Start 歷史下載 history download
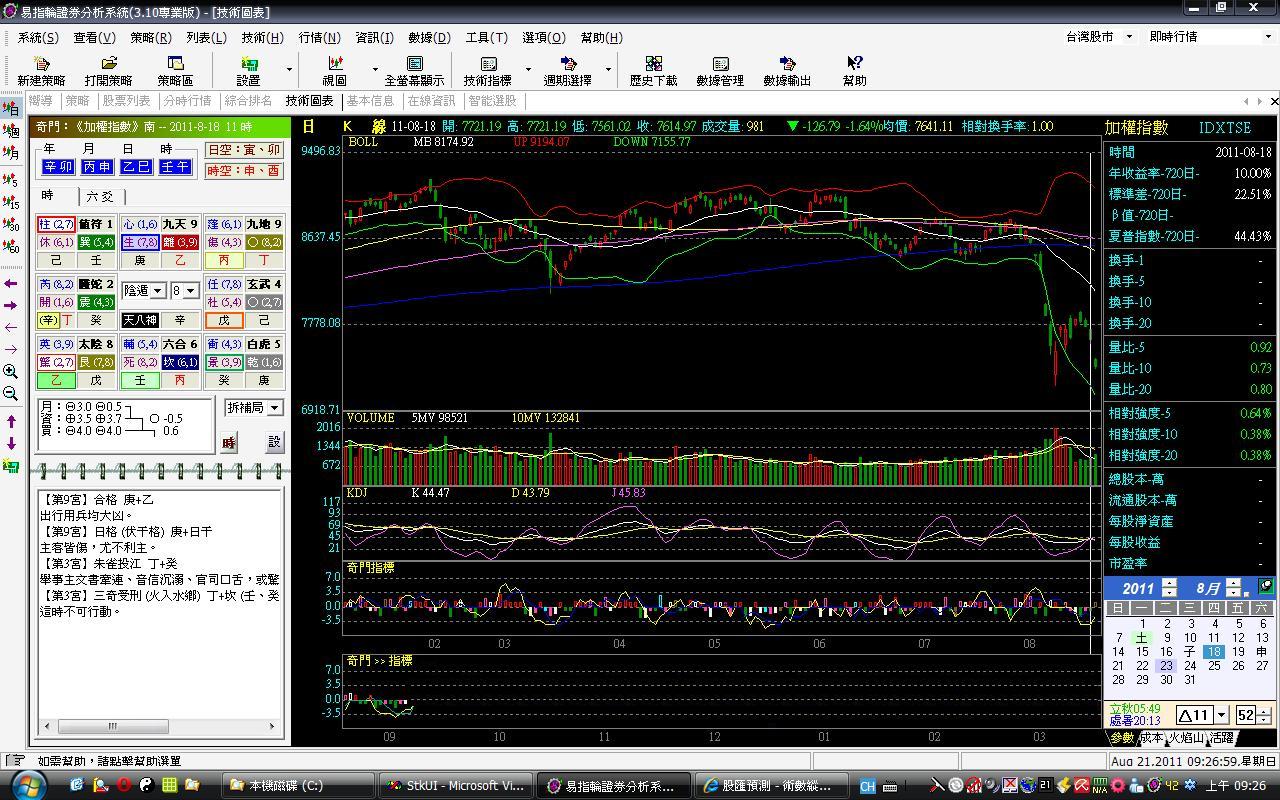Viewport: 1280px width, 800px height. (653, 70)
